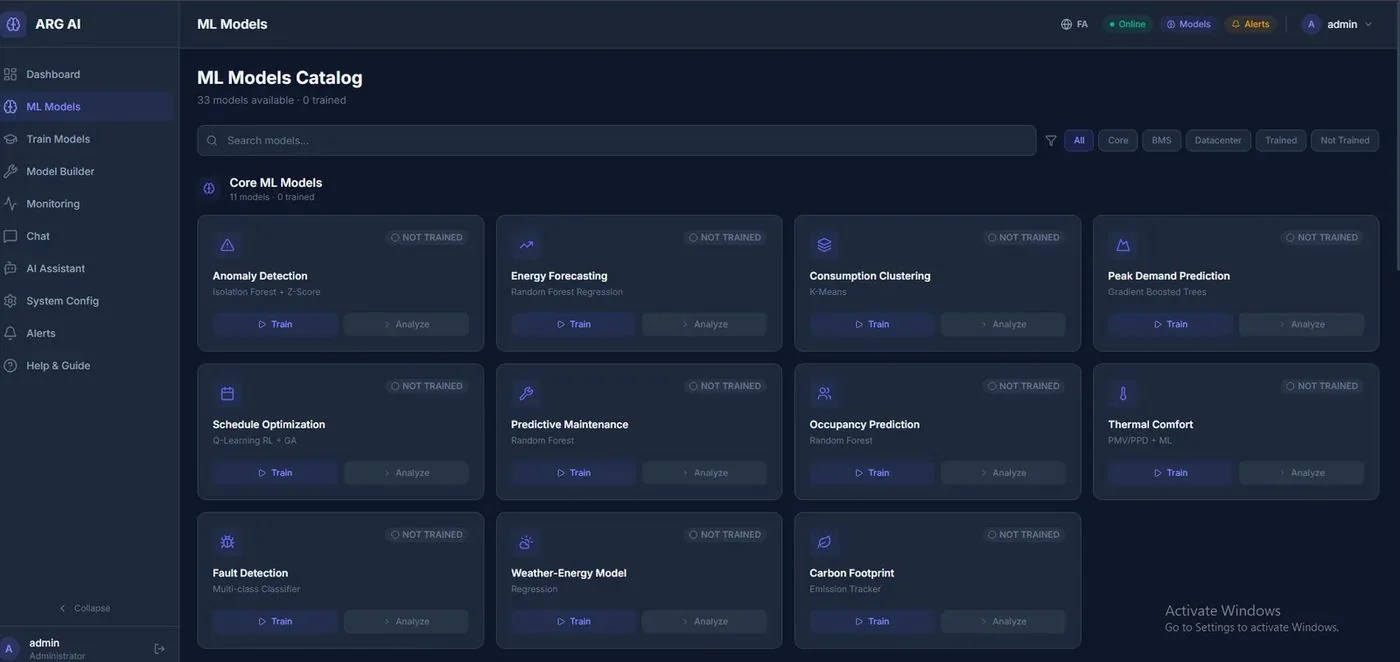This screenshot has width=1400, height=662.
Task: Click the Energy Forecasting trend icon
Action: click(x=526, y=245)
